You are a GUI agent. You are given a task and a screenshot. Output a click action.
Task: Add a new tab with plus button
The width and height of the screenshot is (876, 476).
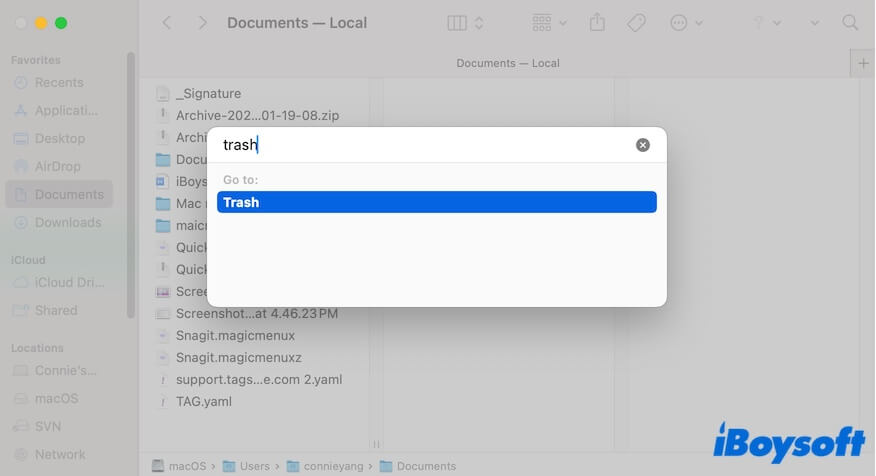(863, 63)
